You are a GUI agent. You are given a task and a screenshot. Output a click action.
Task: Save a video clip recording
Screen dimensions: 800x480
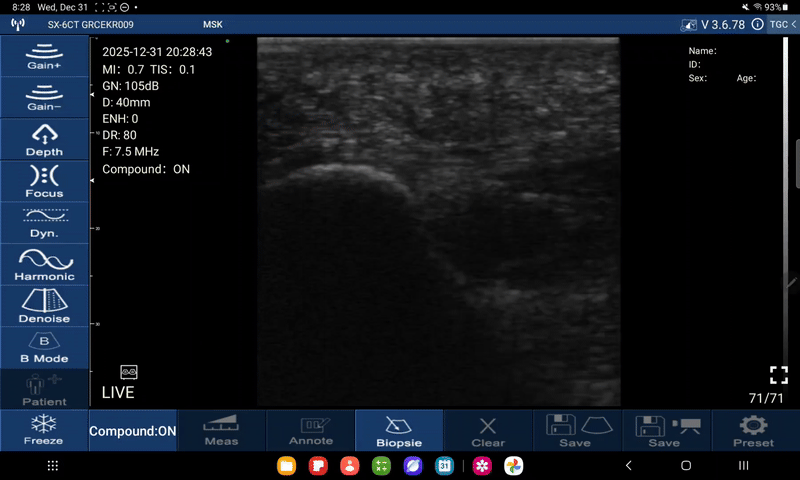click(x=667, y=431)
